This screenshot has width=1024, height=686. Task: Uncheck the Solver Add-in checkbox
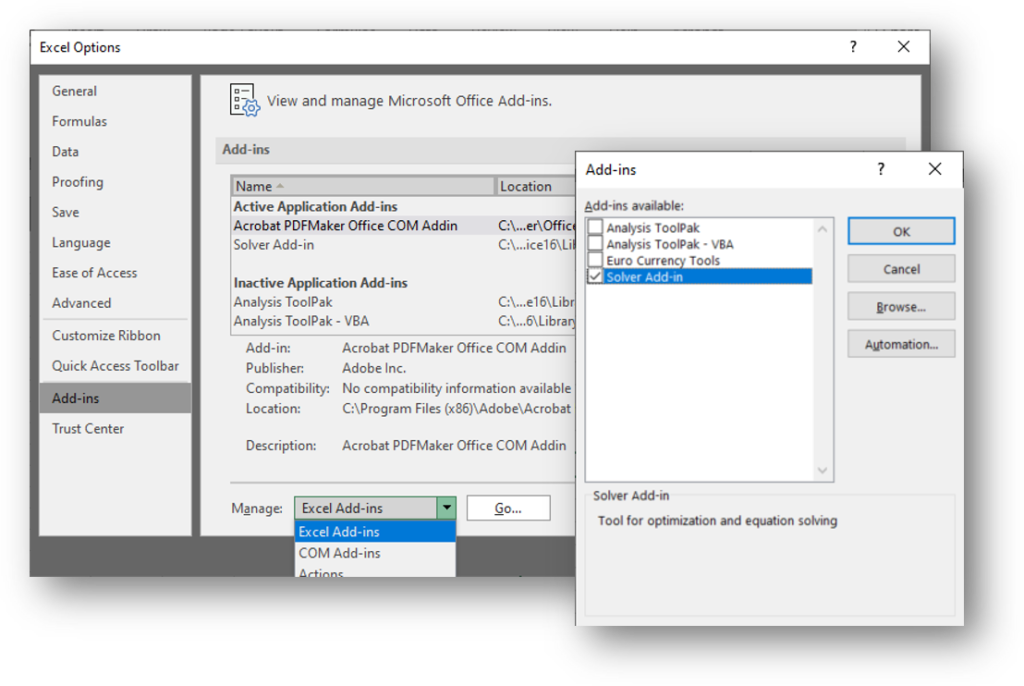(596, 276)
